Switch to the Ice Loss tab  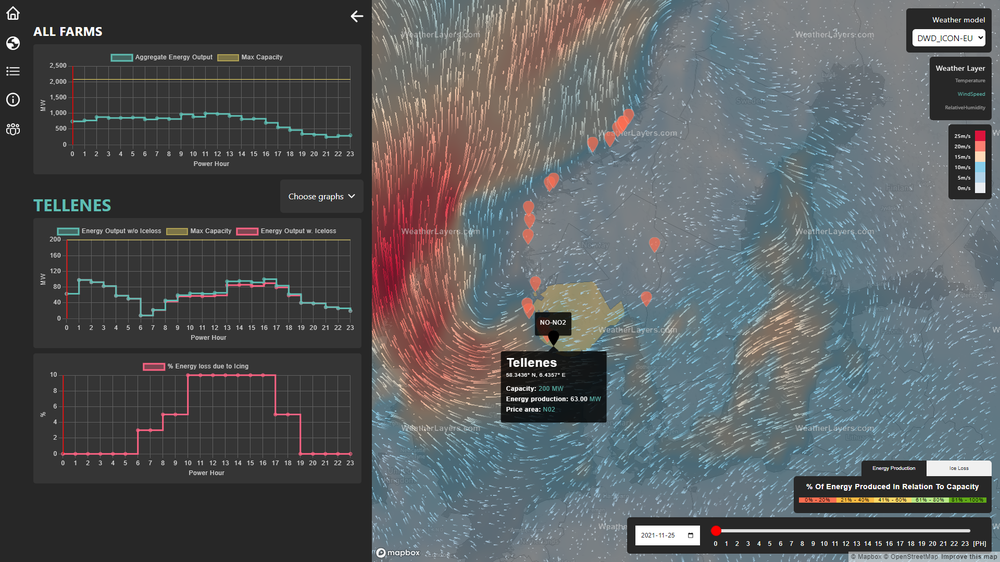(959, 468)
